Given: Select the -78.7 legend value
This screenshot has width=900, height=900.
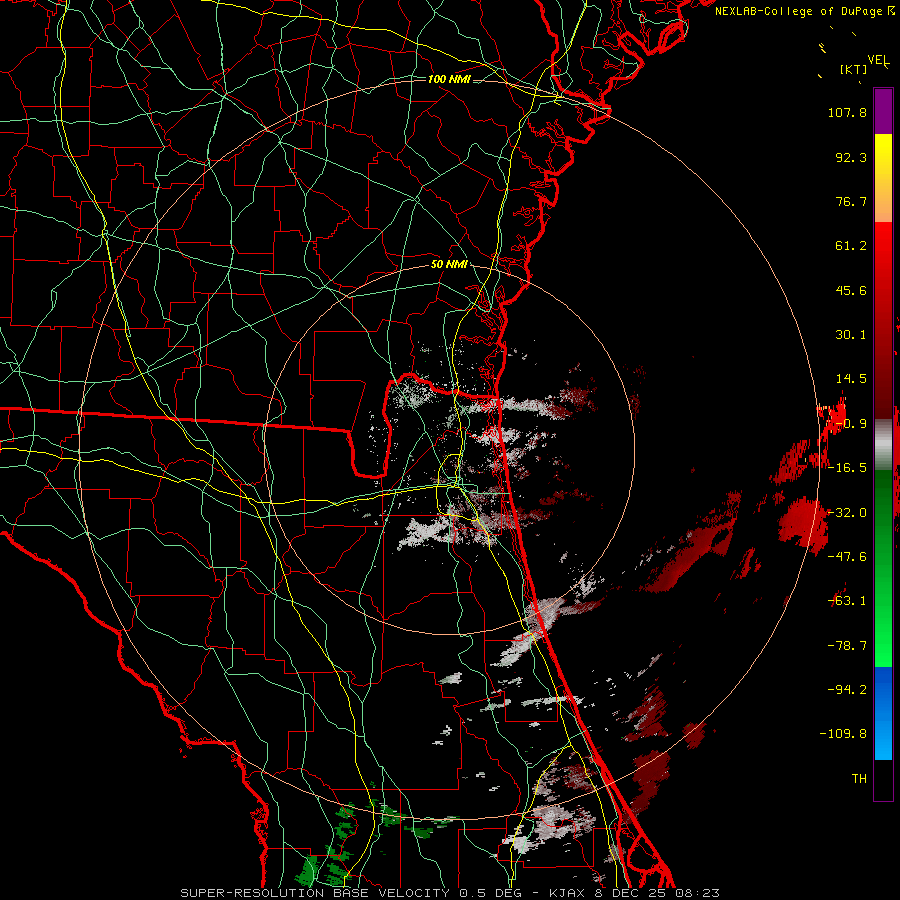Looking at the screenshot, I should (847, 646).
